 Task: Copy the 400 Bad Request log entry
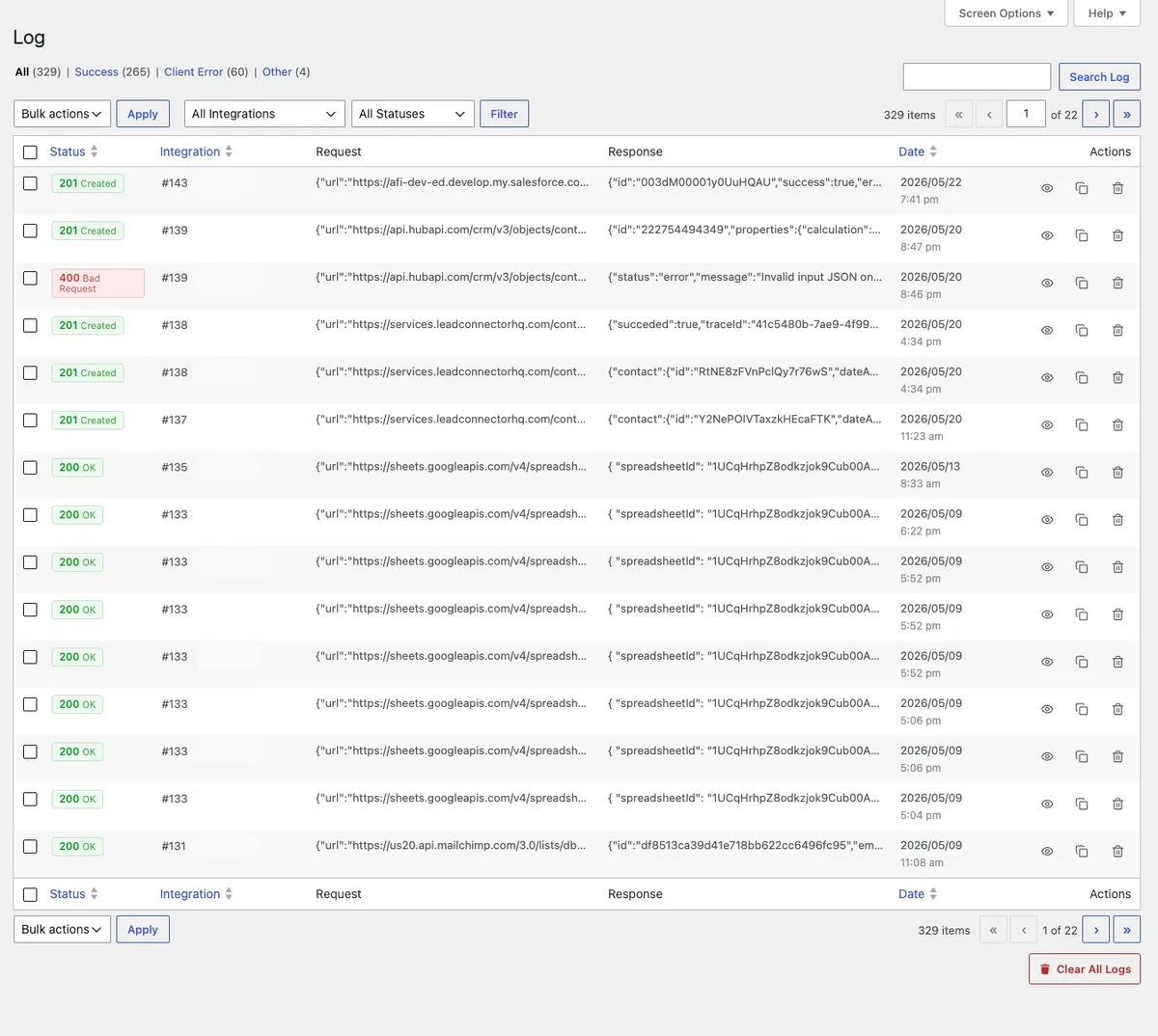[x=1082, y=283]
